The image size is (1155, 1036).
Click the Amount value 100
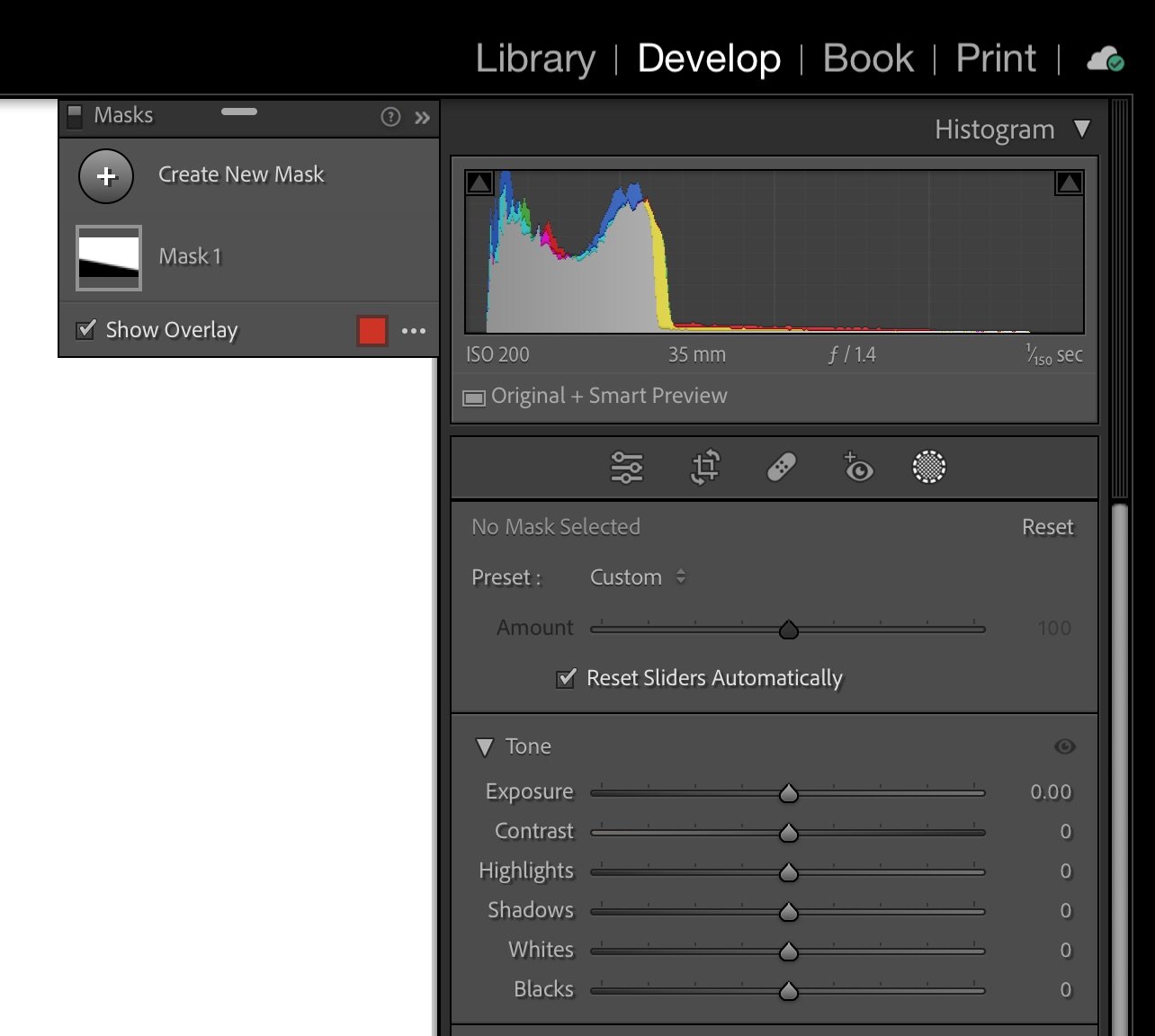pos(1054,628)
